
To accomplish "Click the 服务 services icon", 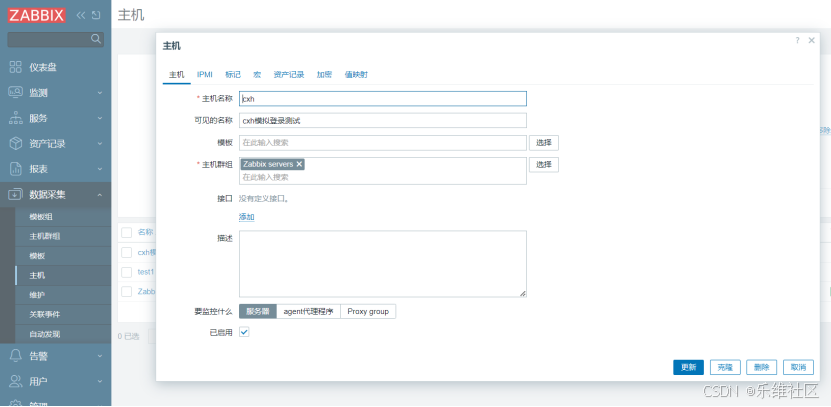I will tap(15, 118).
